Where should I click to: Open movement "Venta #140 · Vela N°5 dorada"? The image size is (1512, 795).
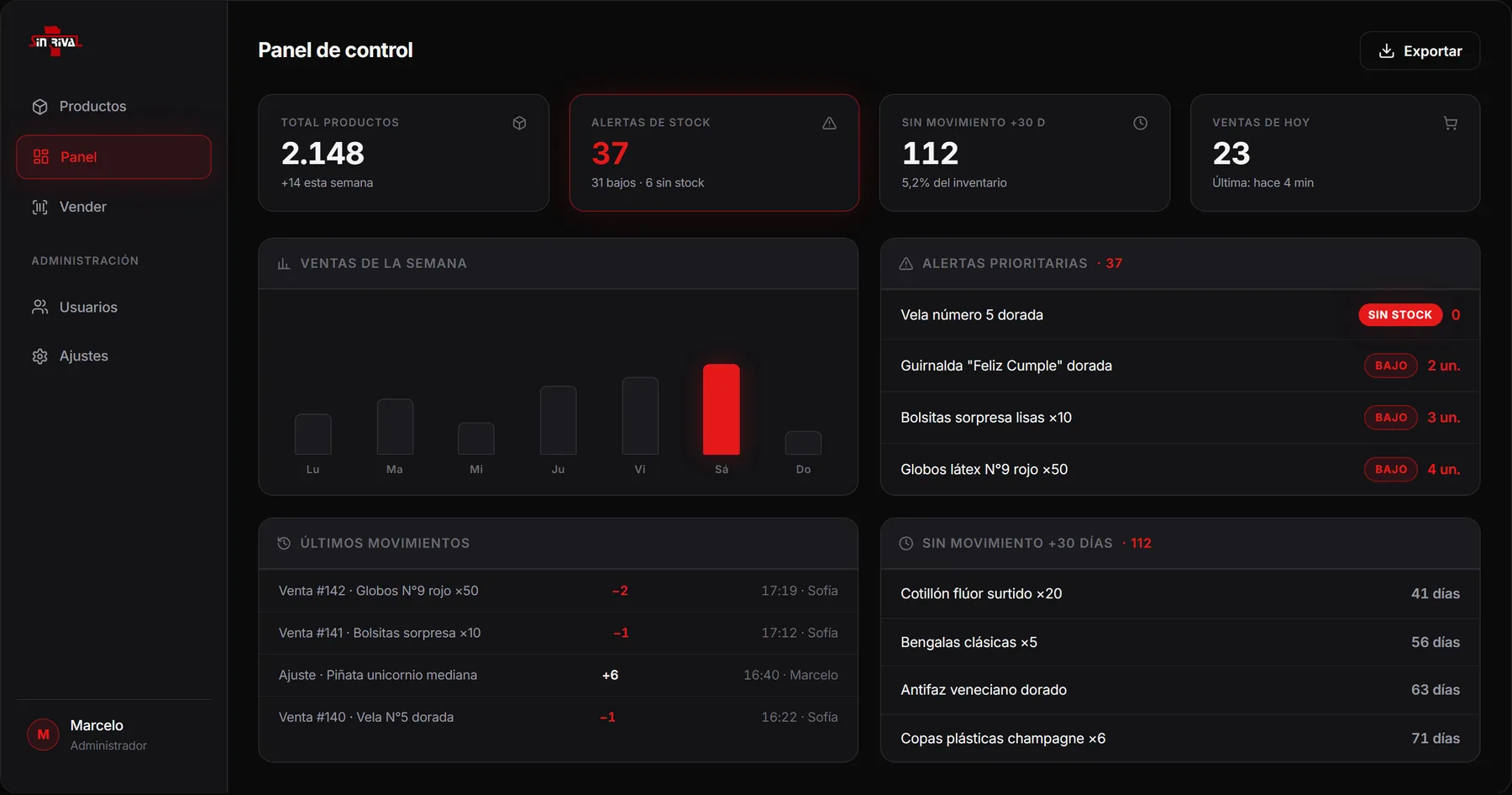click(558, 717)
